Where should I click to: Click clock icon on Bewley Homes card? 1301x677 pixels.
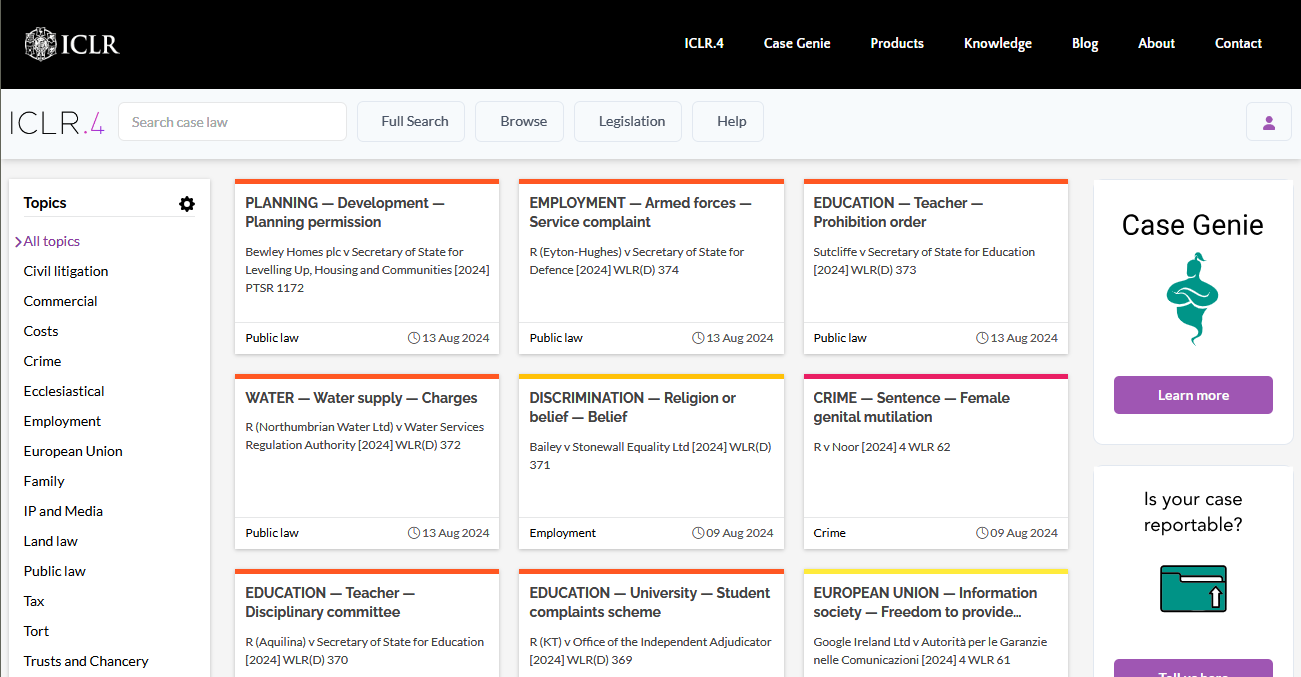(414, 338)
